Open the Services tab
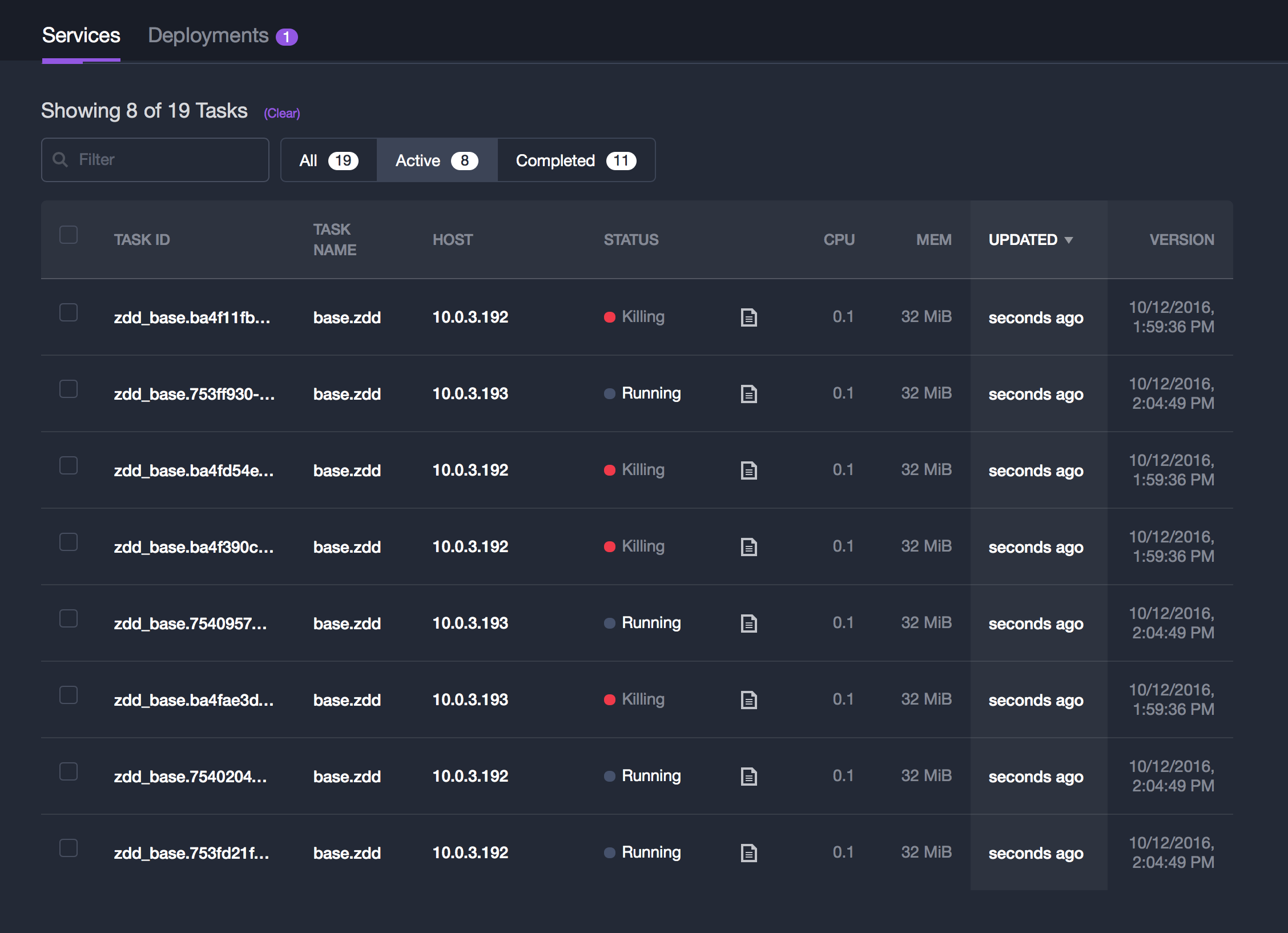Screen dimensions: 1288x933 click(x=81, y=35)
